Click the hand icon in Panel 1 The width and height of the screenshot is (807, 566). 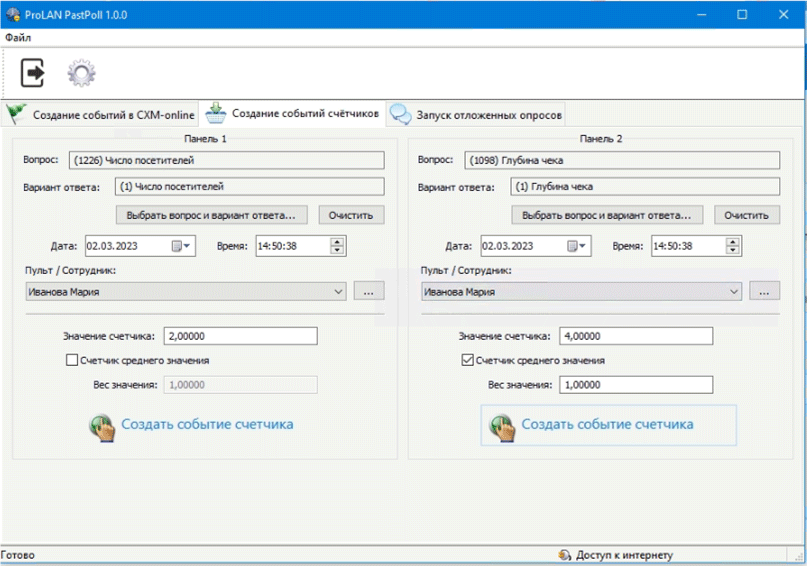pos(103,425)
